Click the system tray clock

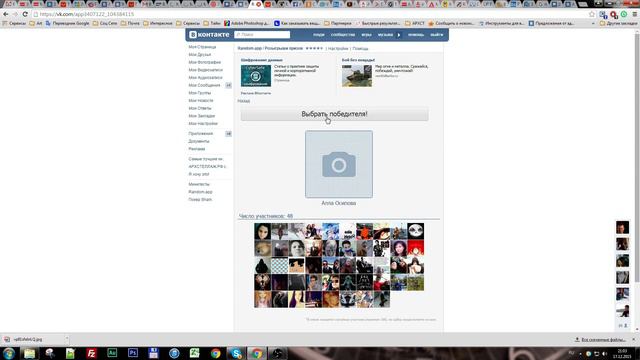pyautogui.click(x=622, y=353)
